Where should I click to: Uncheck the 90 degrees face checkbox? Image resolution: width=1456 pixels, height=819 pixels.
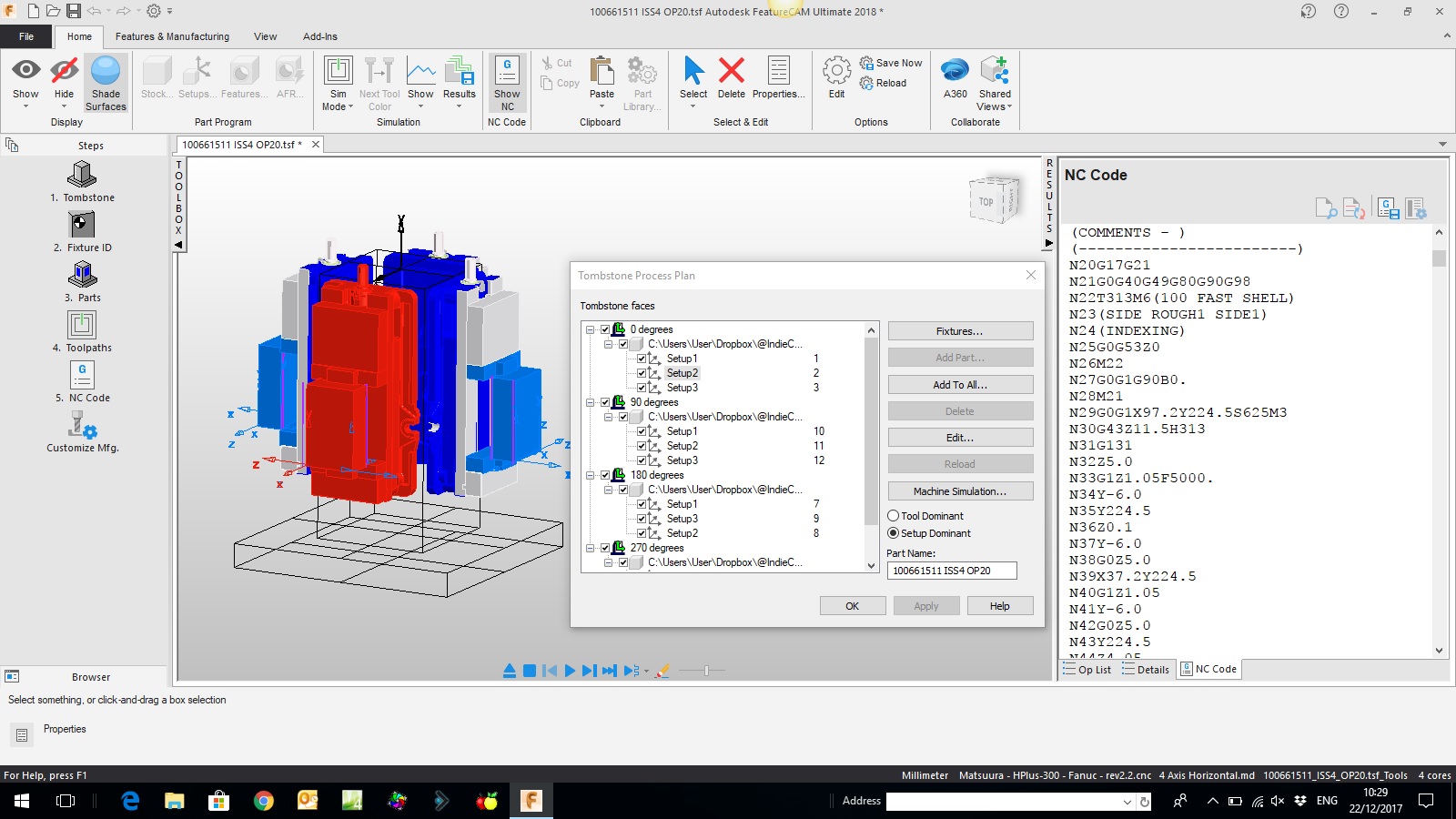tap(605, 402)
